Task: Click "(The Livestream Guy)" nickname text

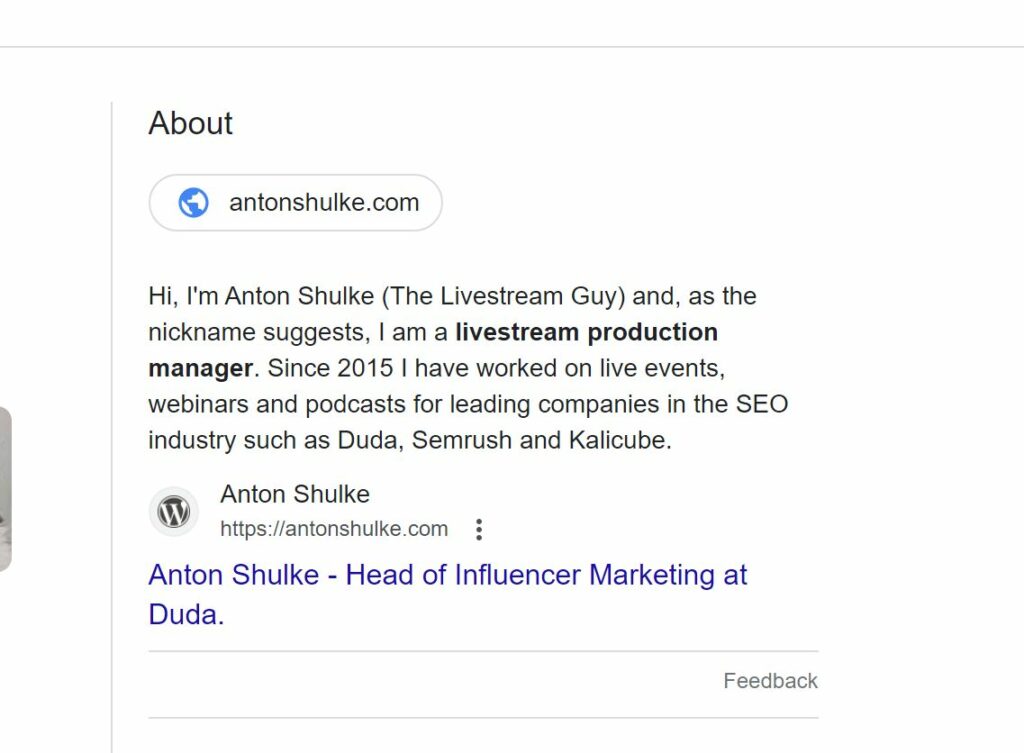Action: coord(504,296)
